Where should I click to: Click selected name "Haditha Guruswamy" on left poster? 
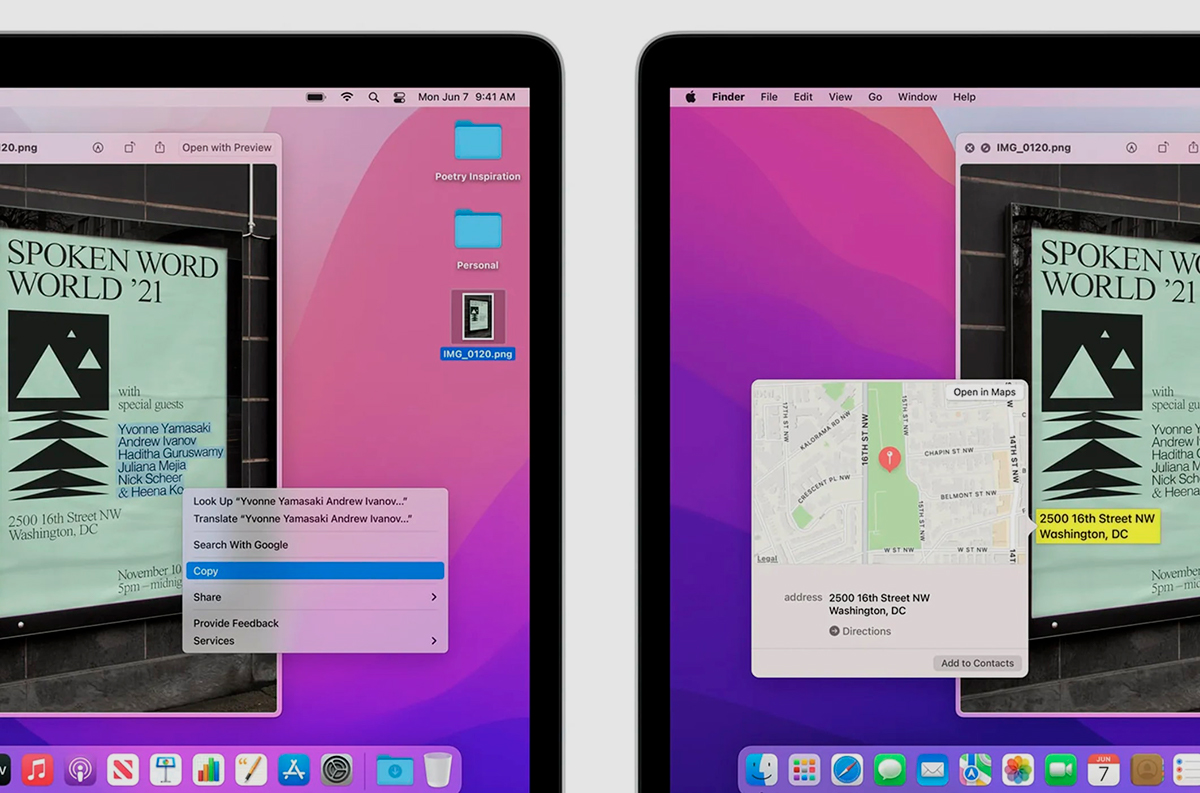171,452
